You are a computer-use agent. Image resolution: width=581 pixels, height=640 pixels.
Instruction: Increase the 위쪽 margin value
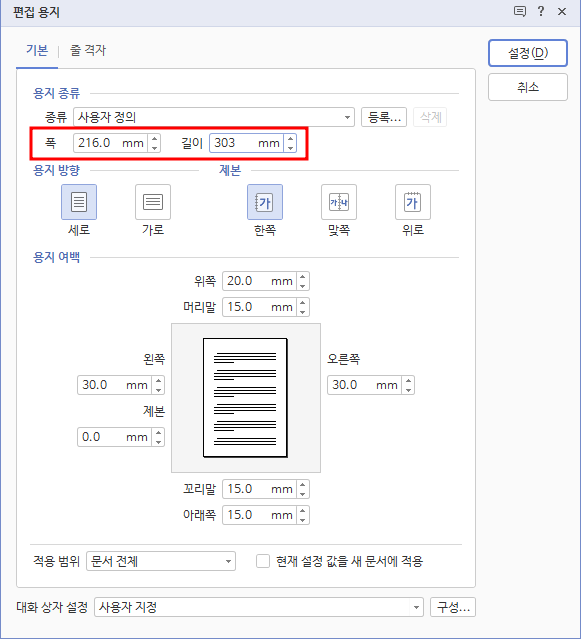[303, 277]
